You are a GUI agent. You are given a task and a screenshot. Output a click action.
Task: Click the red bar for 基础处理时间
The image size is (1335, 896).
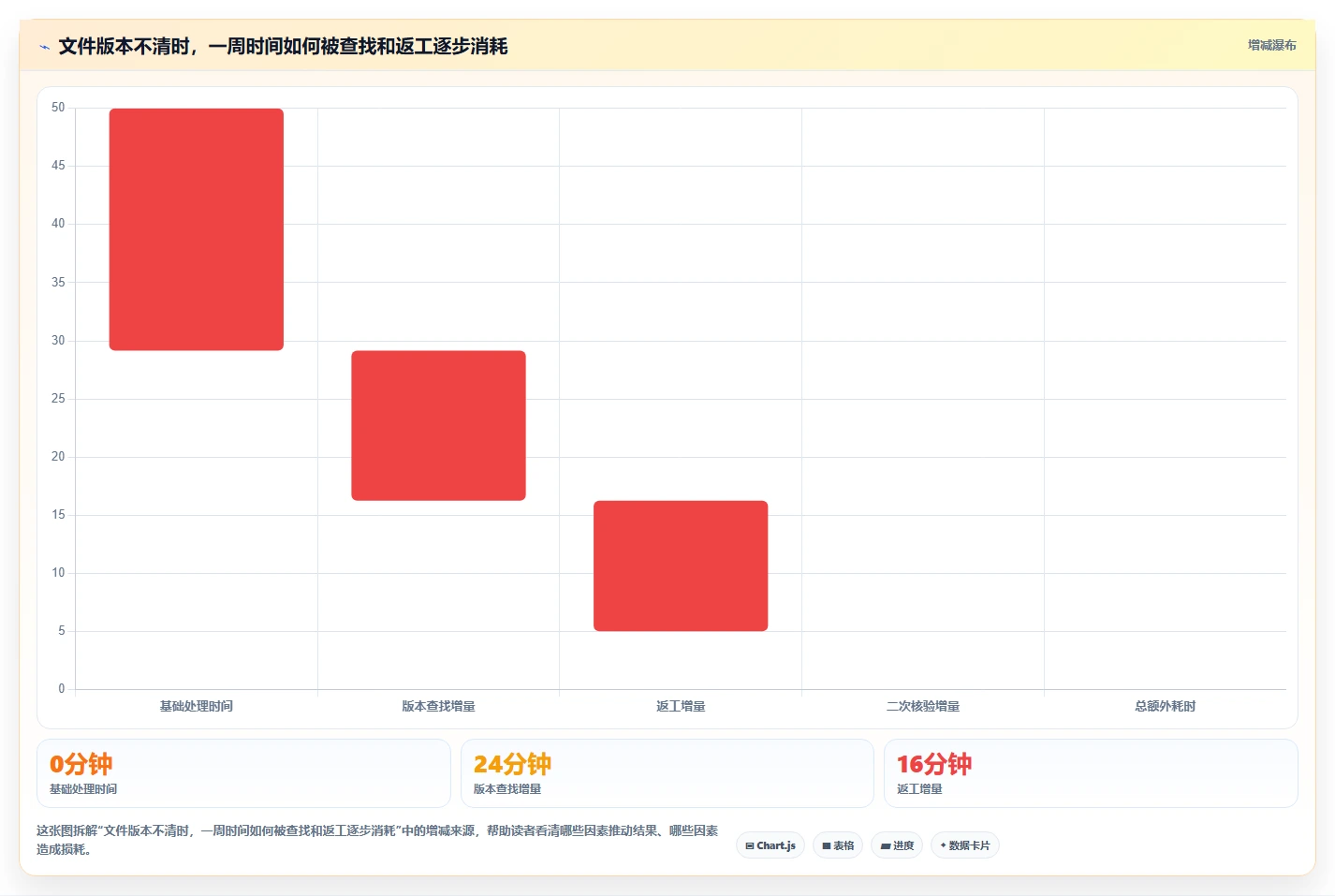point(197,229)
